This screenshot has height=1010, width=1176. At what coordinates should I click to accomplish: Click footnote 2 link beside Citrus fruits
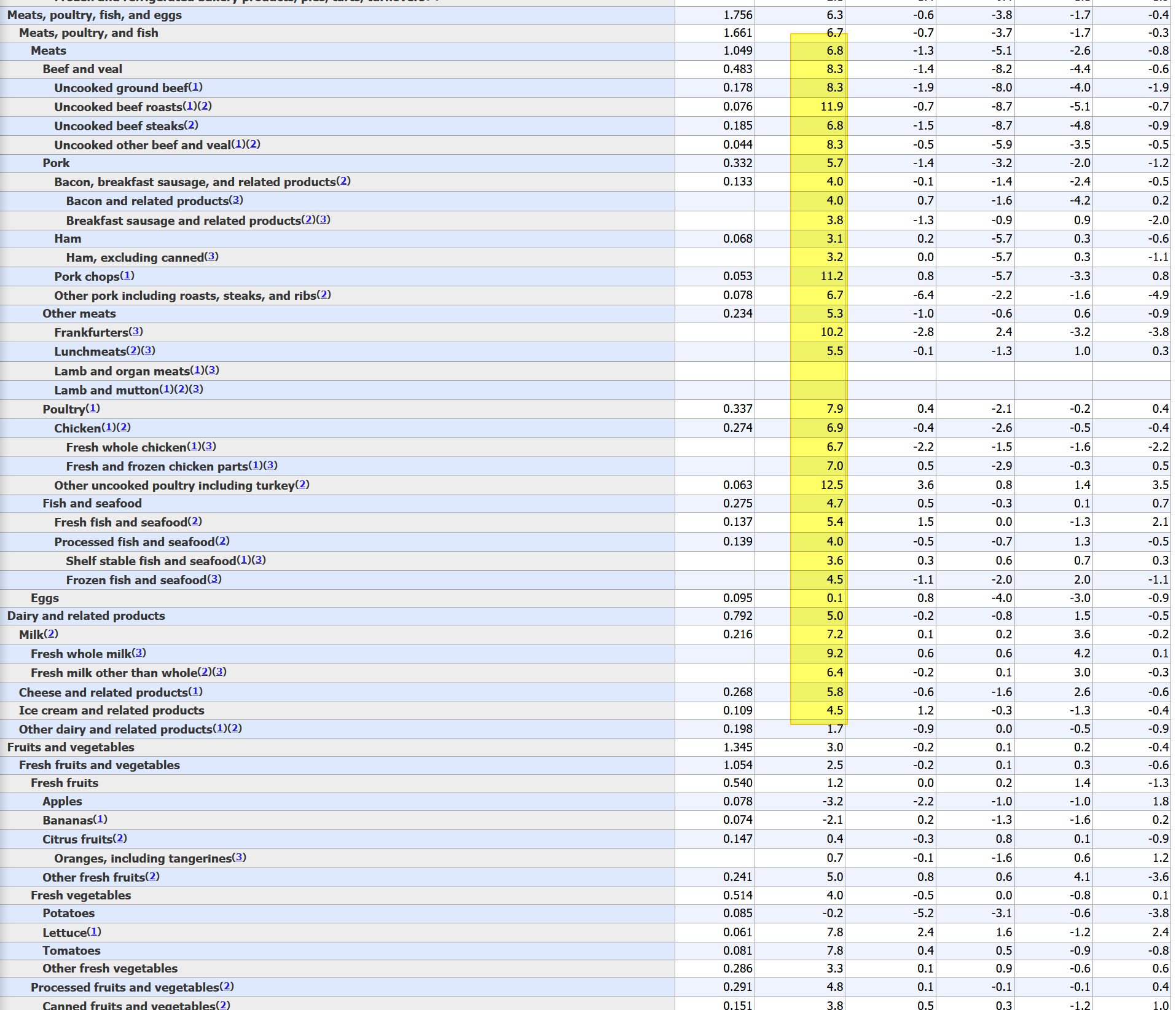120,839
